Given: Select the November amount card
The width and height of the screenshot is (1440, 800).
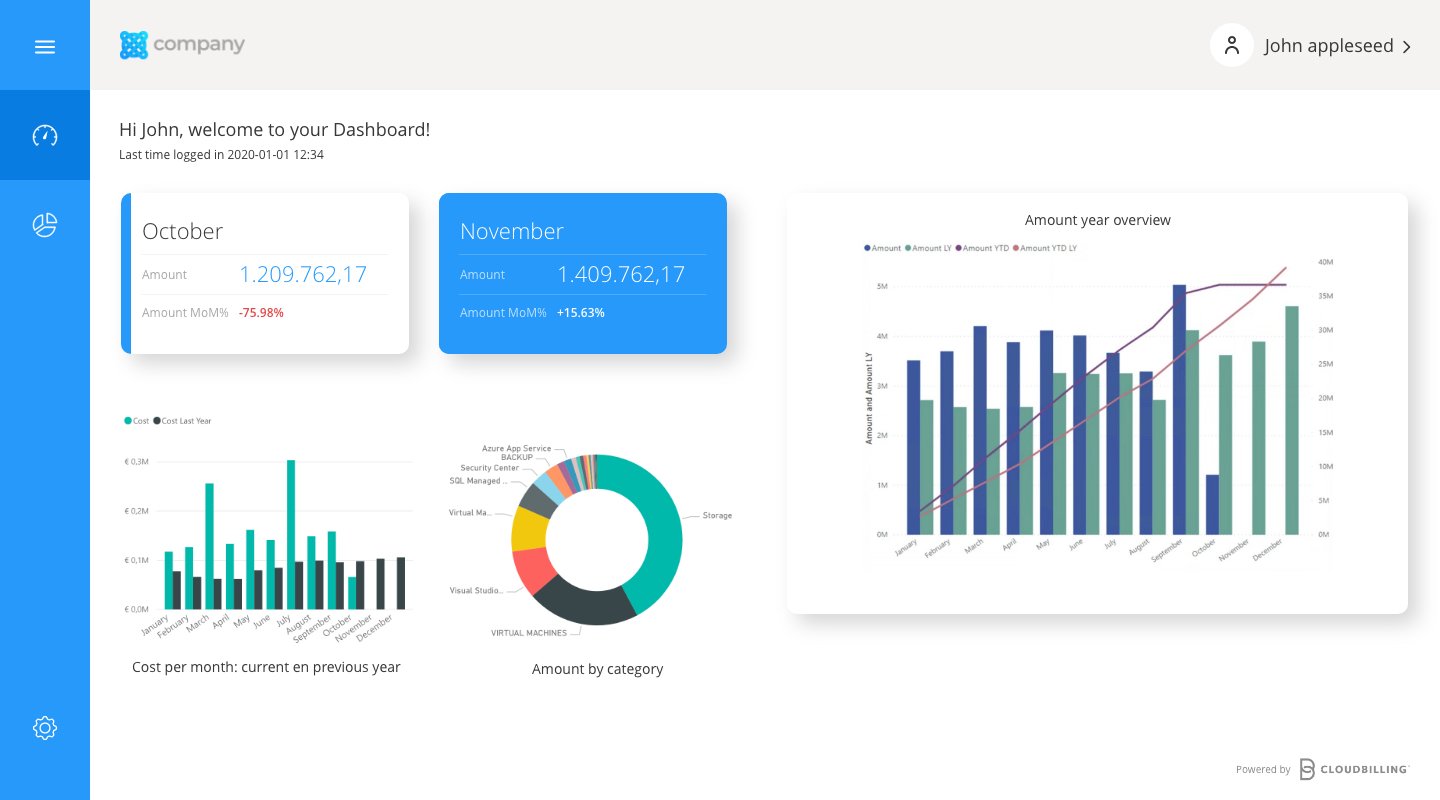Looking at the screenshot, I should 583,273.
